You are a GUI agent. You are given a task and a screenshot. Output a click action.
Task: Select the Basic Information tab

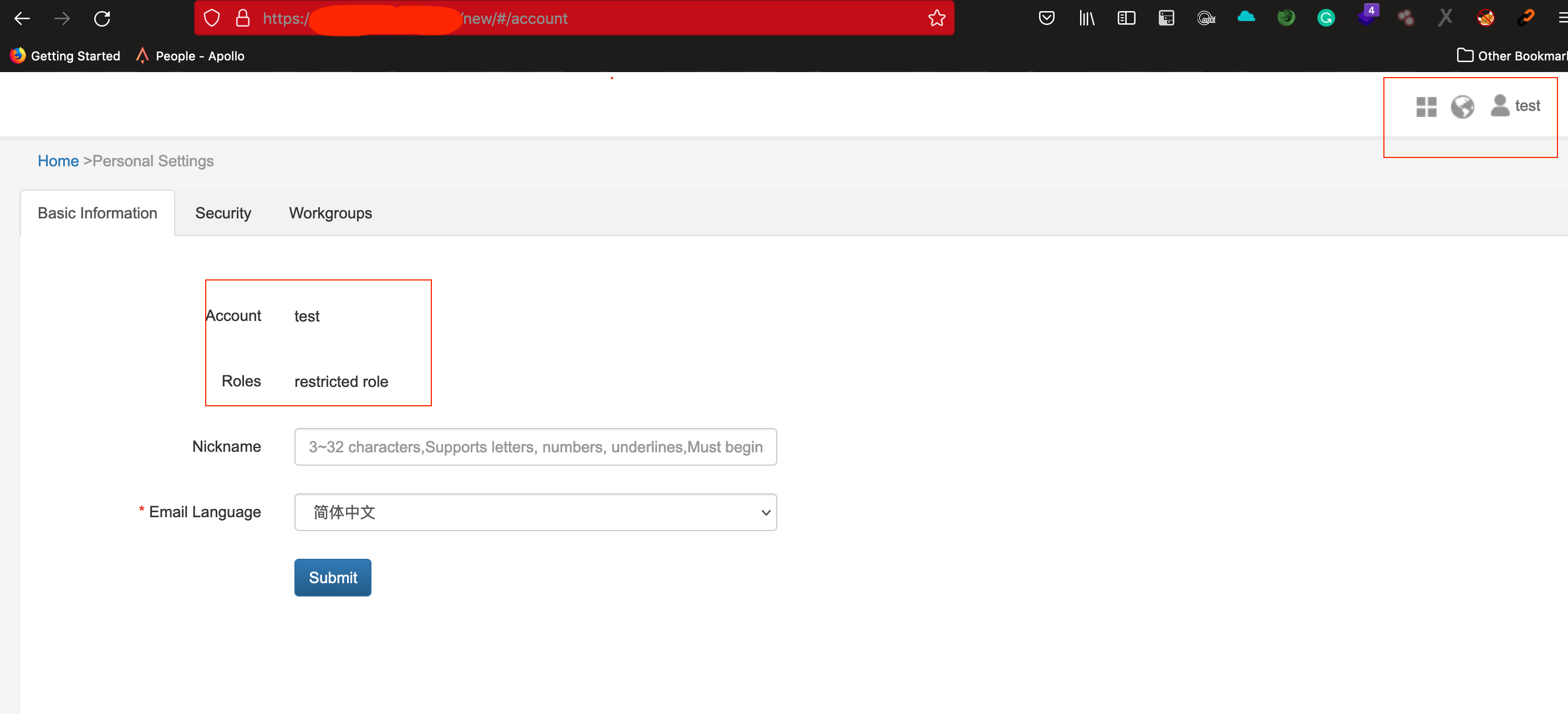click(x=98, y=213)
